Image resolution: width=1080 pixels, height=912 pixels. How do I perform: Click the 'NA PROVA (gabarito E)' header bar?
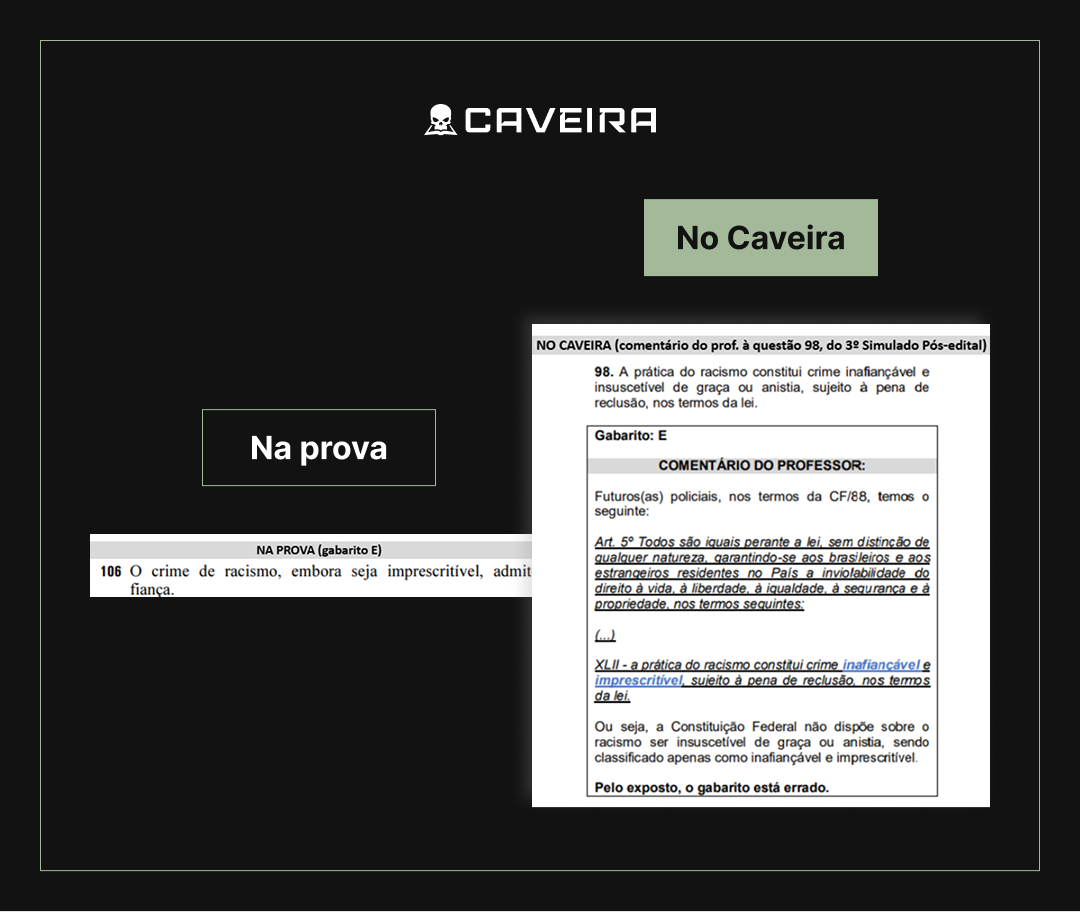point(311,550)
